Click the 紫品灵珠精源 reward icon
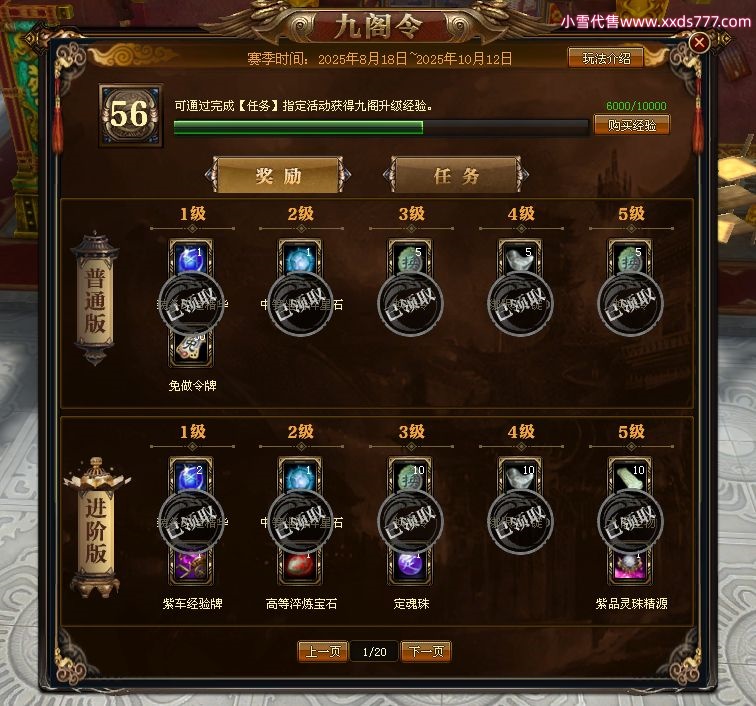 click(x=630, y=566)
